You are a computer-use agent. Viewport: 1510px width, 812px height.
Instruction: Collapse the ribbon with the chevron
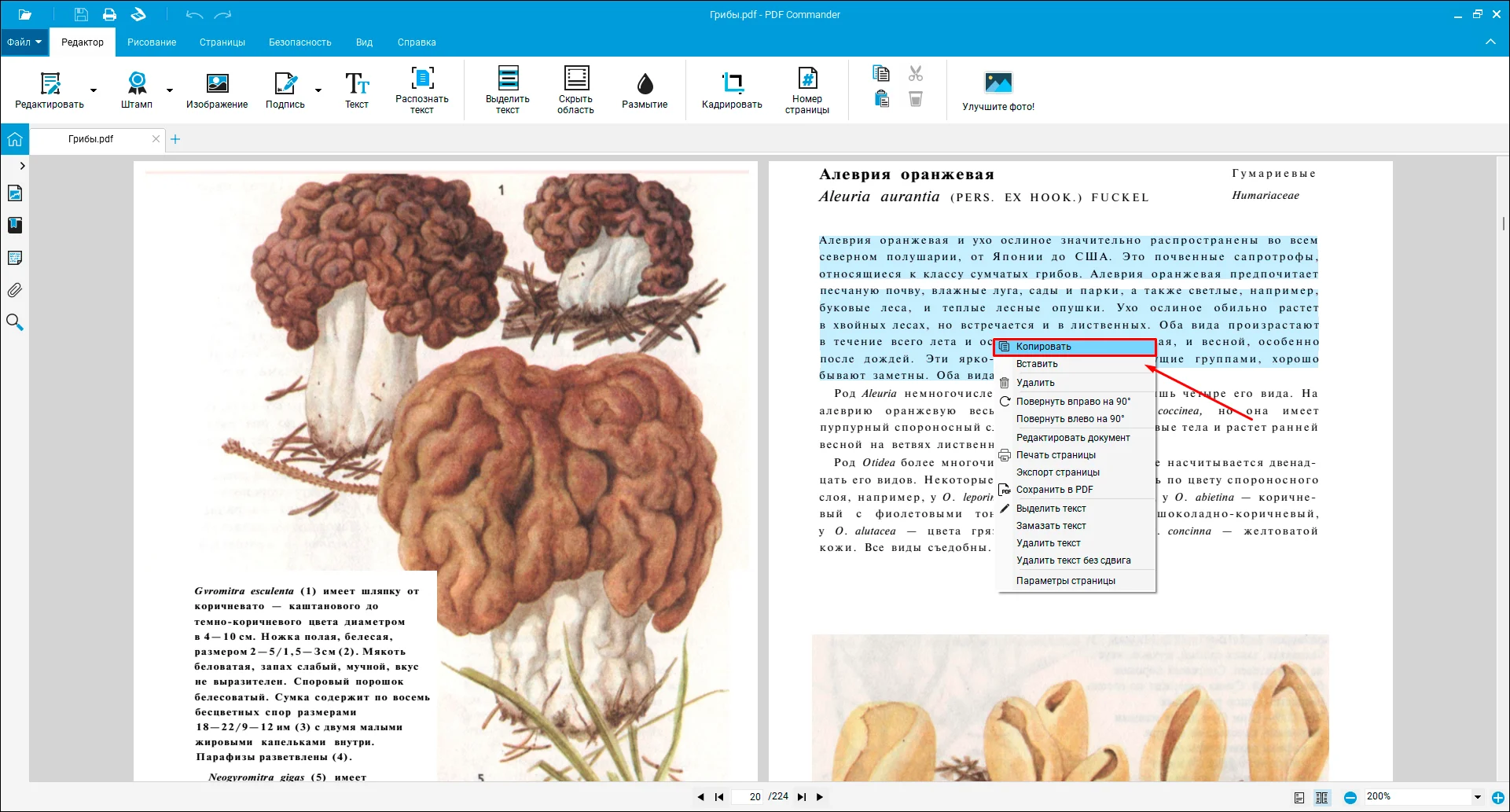click(x=1490, y=42)
